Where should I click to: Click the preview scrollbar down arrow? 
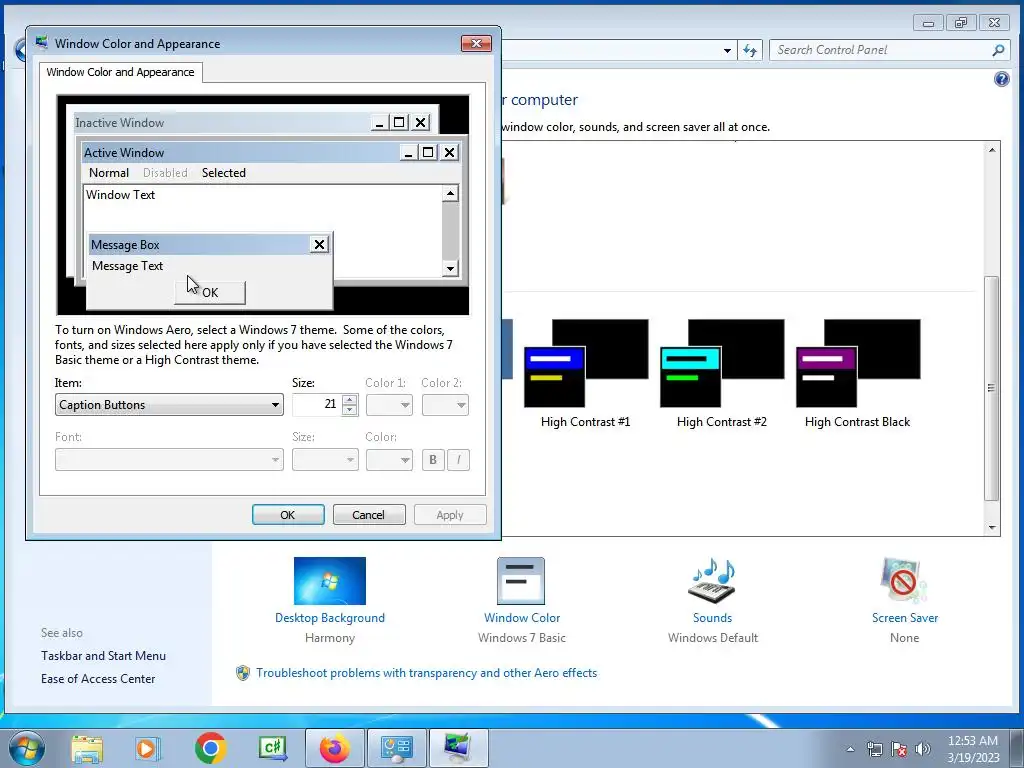tap(450, 268)
